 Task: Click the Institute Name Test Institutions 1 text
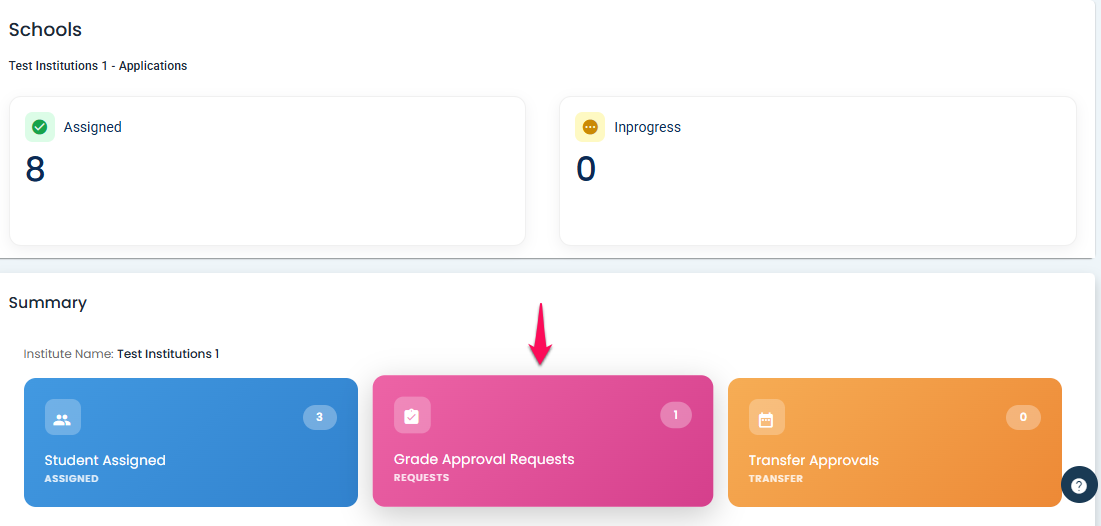(121, 354)
